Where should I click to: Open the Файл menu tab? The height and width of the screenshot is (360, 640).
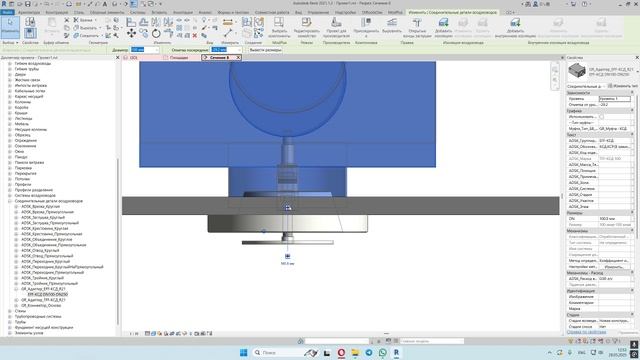7,13
